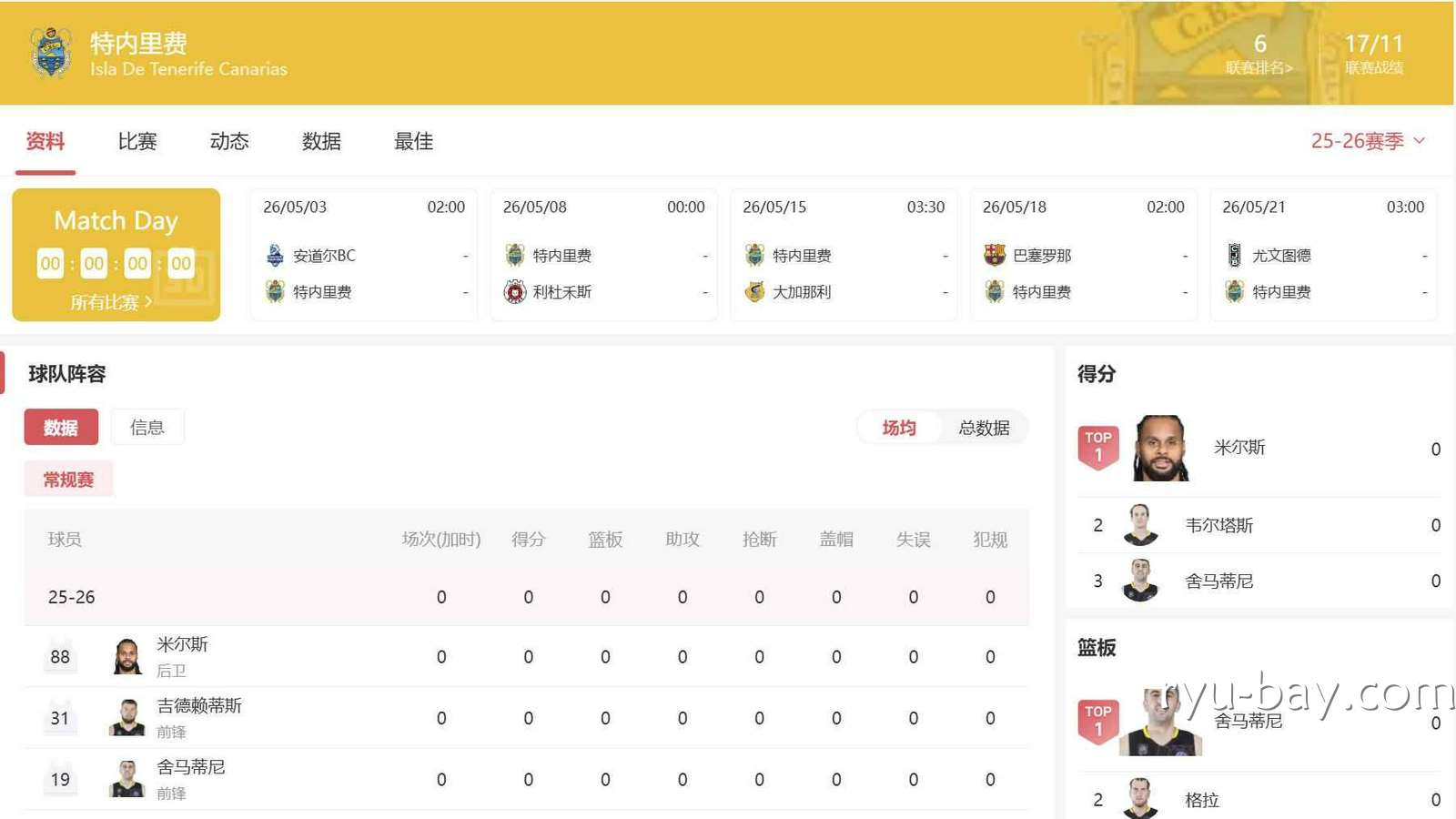Click the 特内里费 team crest in header
Viewport: 1456px width, 819px height.
52,53
